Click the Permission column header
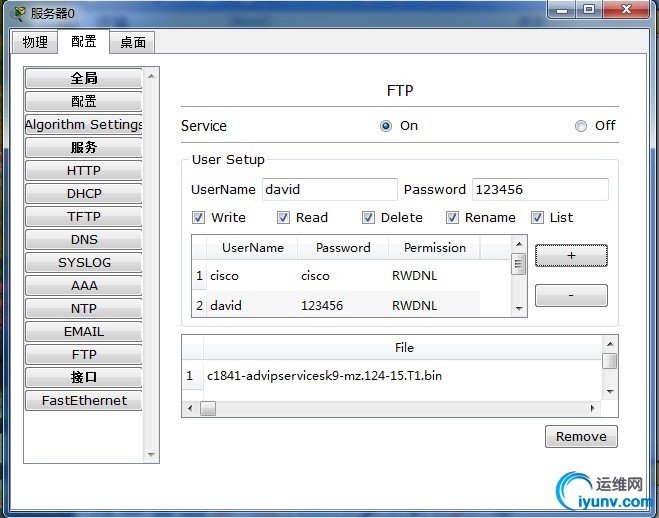This screenshot has width=659, height=518. pos(435,248)
